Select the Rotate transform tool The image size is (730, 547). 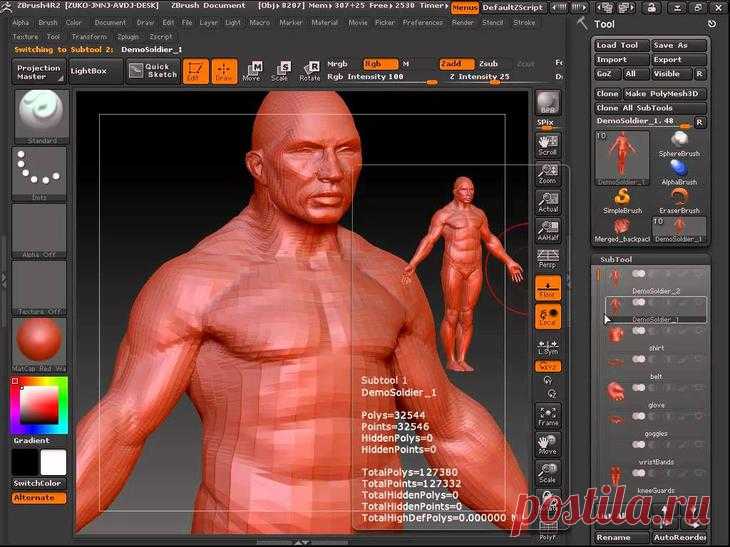pyautogui.click(x=310, y=71)
